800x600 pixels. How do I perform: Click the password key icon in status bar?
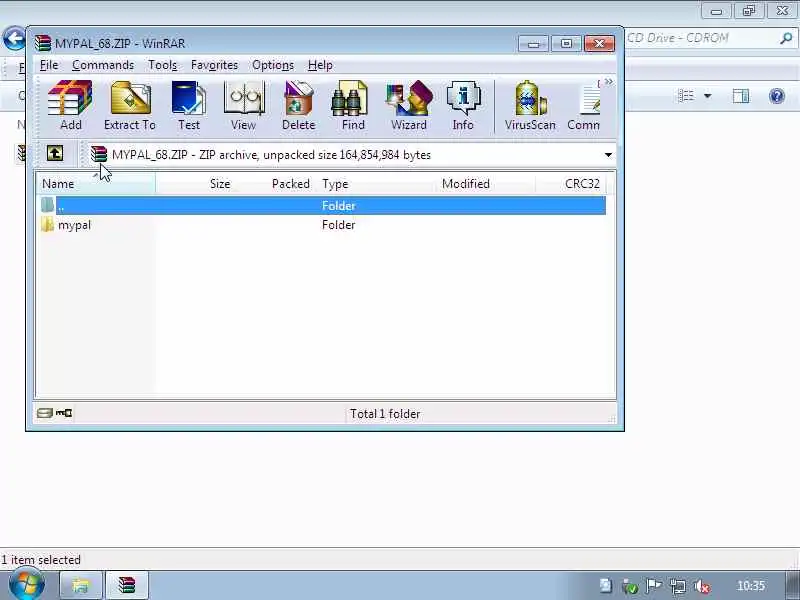click(64, 413)
